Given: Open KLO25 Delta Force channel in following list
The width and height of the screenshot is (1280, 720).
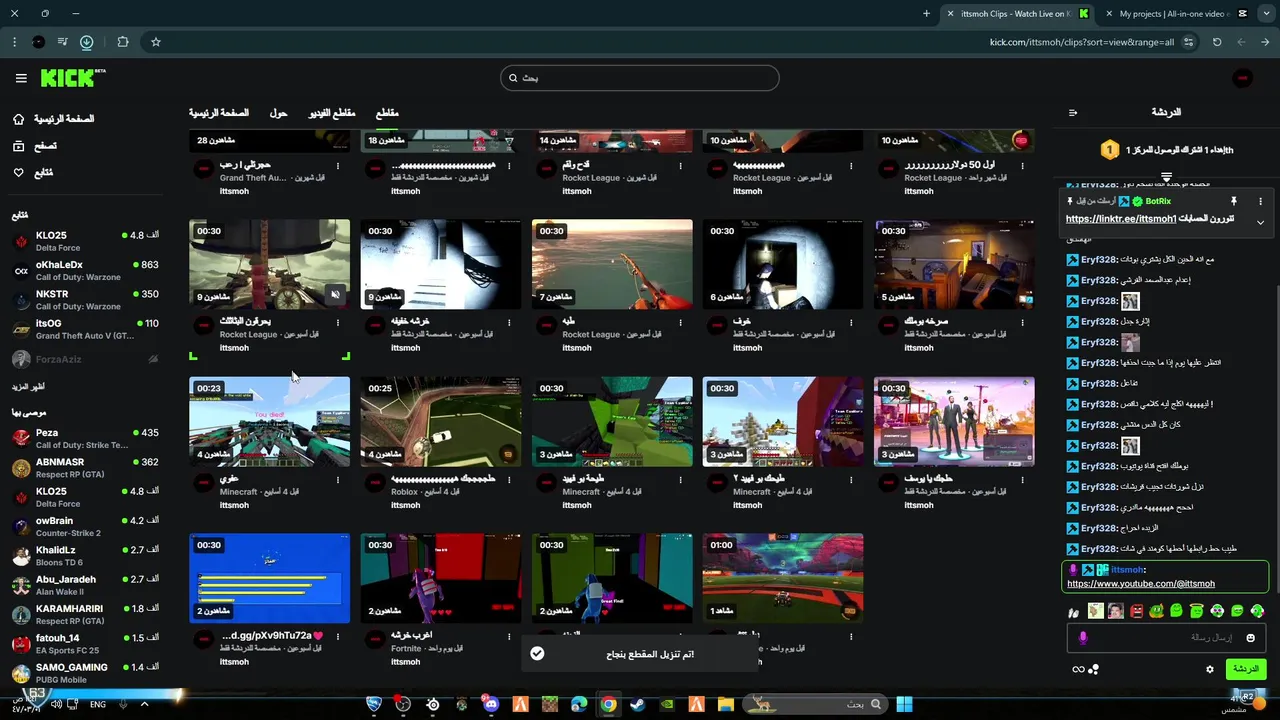Looking at the screenshot, I should point(85,241).
